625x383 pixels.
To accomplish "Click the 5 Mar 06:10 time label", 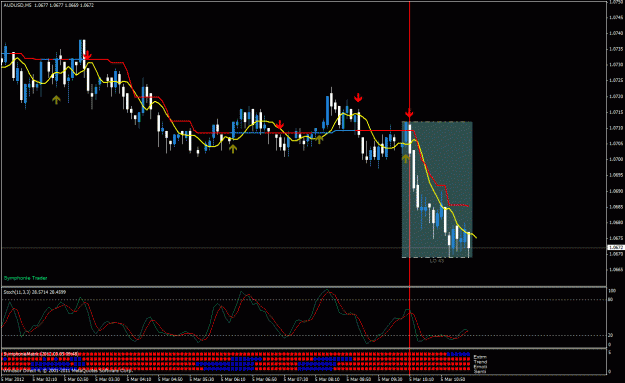I will click(234, 379).
